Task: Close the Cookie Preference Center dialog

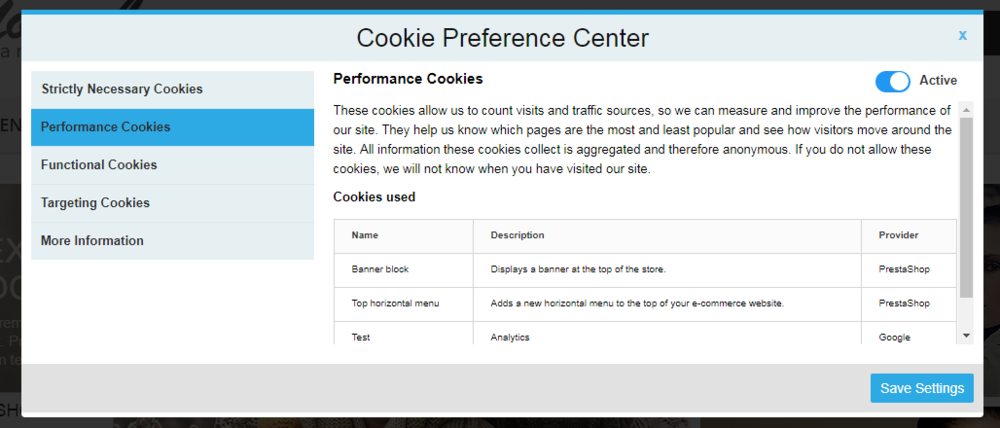Action: point(962,35)
